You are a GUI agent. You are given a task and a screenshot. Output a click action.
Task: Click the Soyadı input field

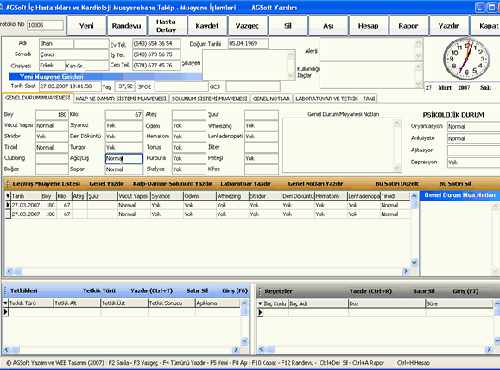pyautogui.click(x=74, y=54)
